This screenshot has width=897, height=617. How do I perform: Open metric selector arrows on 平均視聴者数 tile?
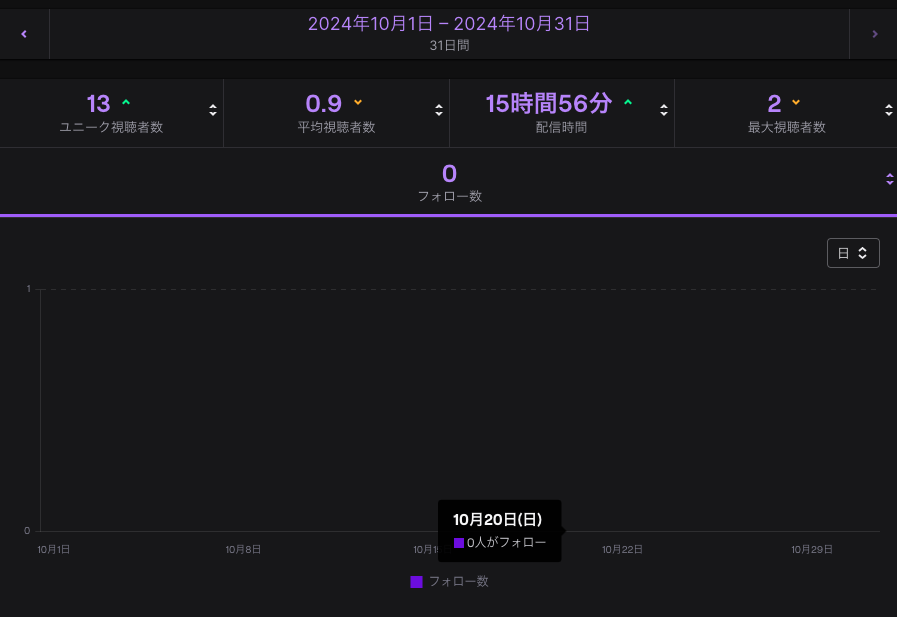(x=439, y=110)
